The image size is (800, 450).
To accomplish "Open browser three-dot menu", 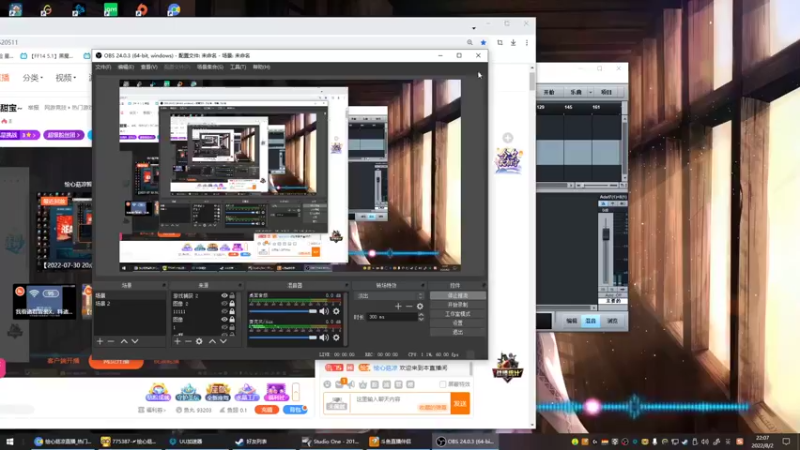I will [x=527, y=43].
